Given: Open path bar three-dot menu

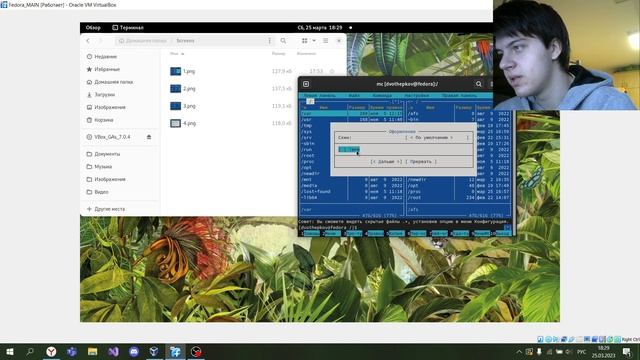Looking at the screenshot, I should [x=269, y=41].
